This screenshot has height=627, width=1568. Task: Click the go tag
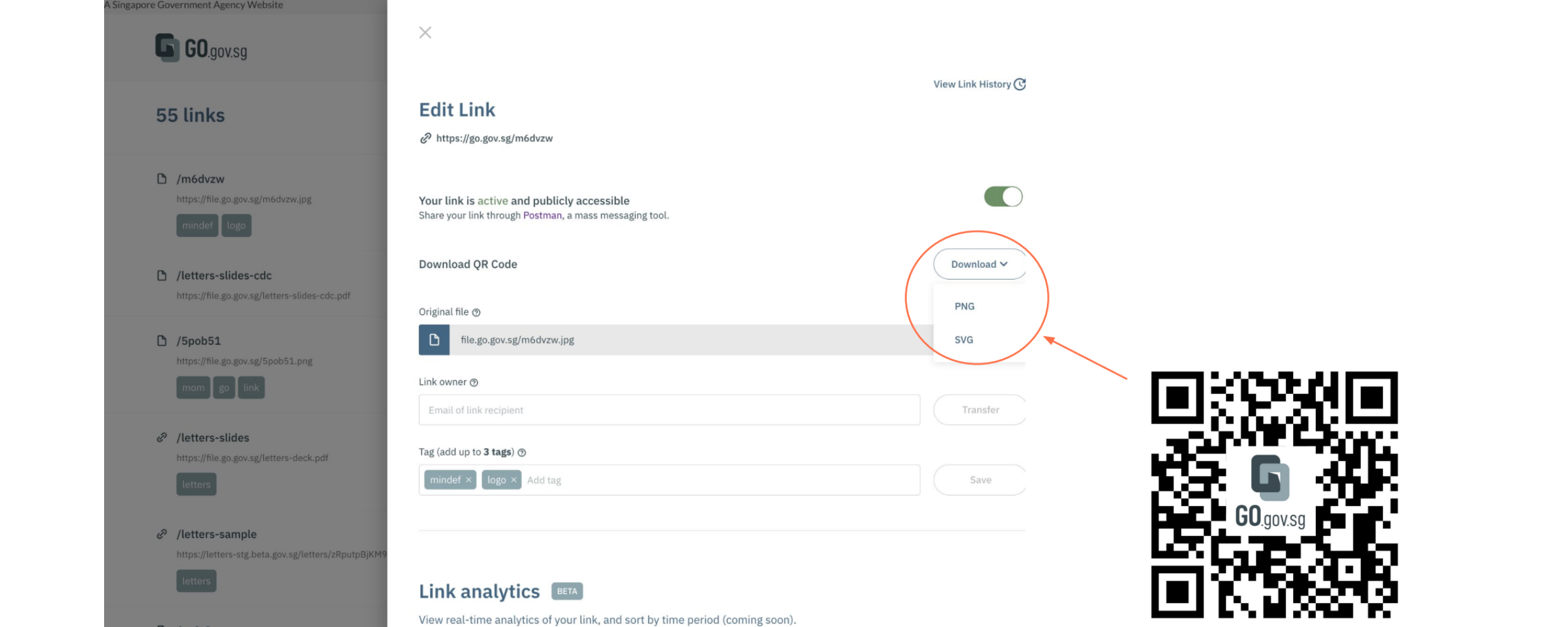pyautogui.click(x=224, y=387)
